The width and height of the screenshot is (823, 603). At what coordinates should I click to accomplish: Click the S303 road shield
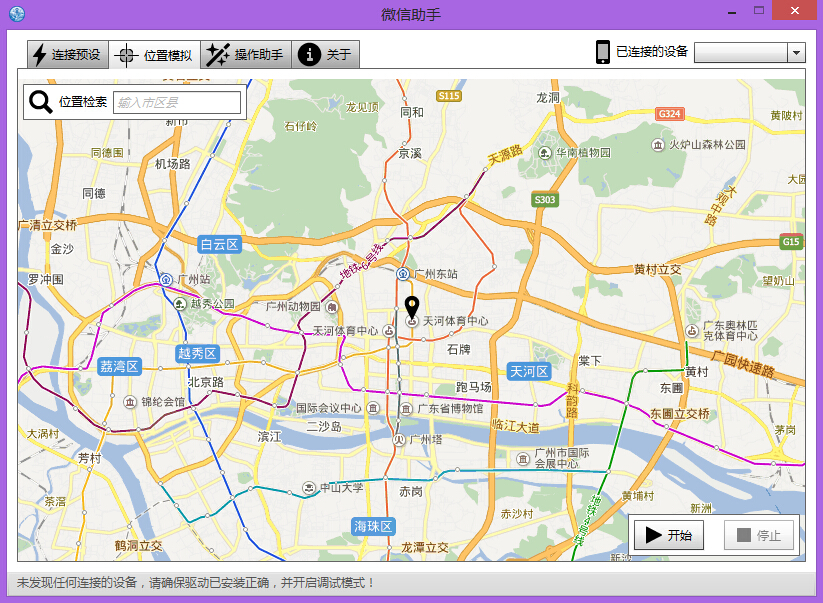545,199
